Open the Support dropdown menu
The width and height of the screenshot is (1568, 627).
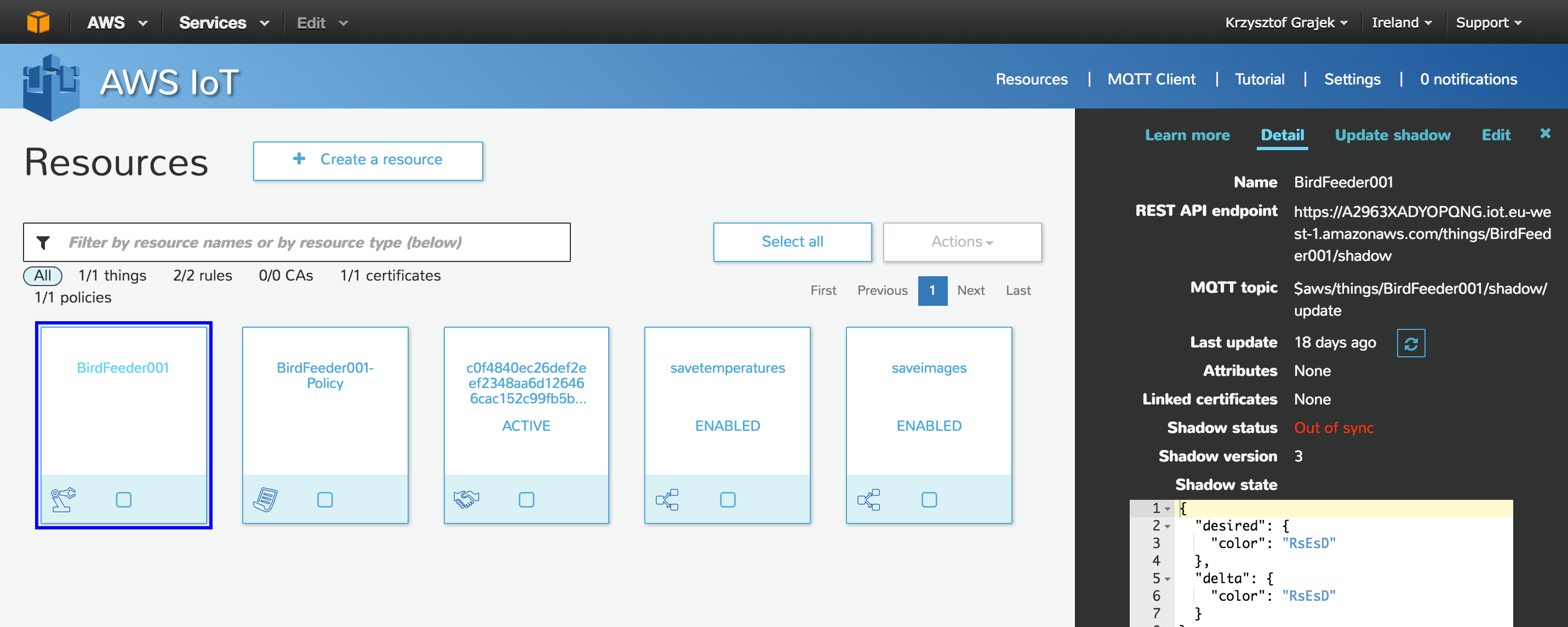coord(1489,22)
